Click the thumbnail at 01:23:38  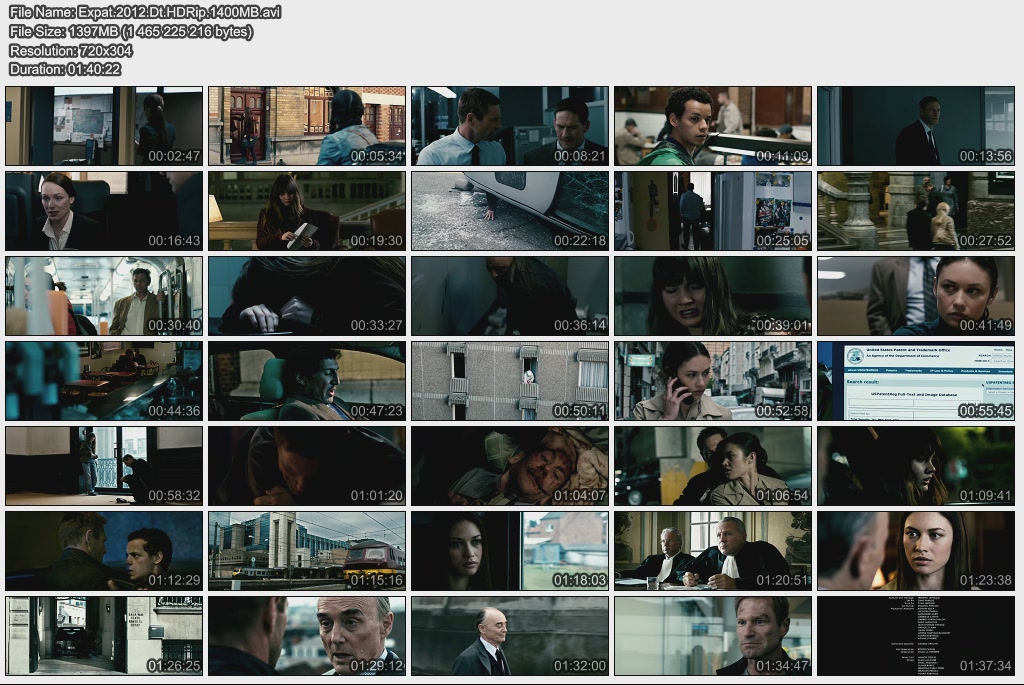point(916,551)
